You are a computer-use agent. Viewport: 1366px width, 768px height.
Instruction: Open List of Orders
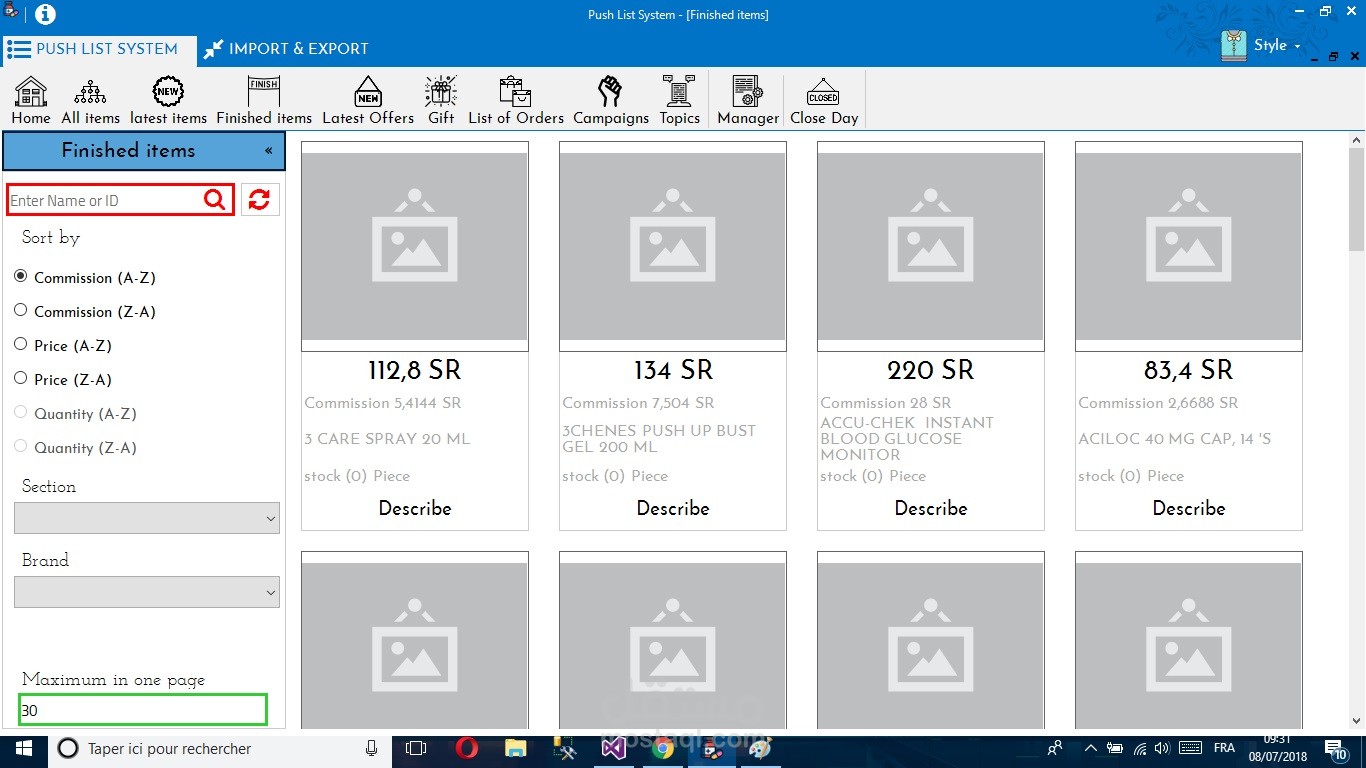point(516,100)
